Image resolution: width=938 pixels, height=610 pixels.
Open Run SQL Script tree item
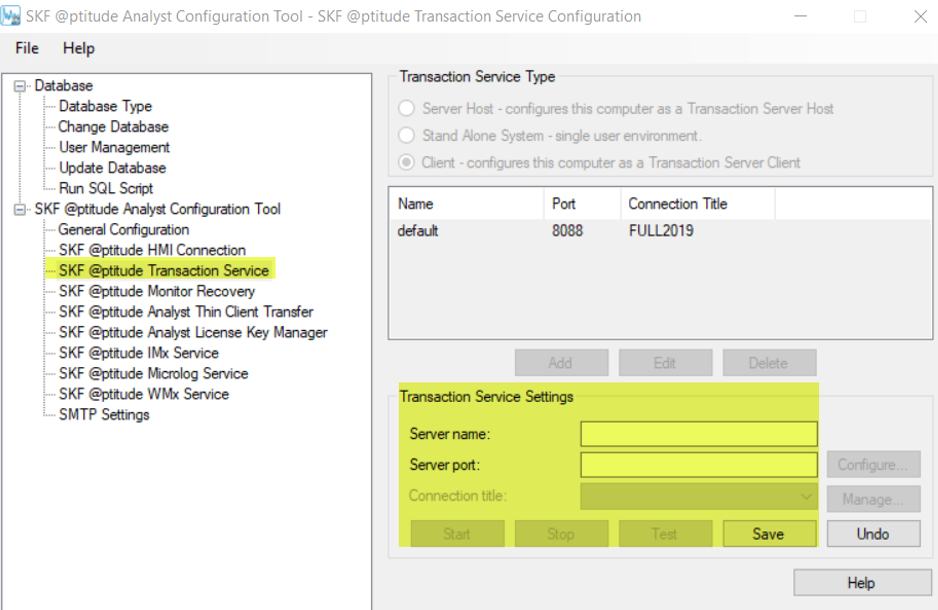(106, 188)
